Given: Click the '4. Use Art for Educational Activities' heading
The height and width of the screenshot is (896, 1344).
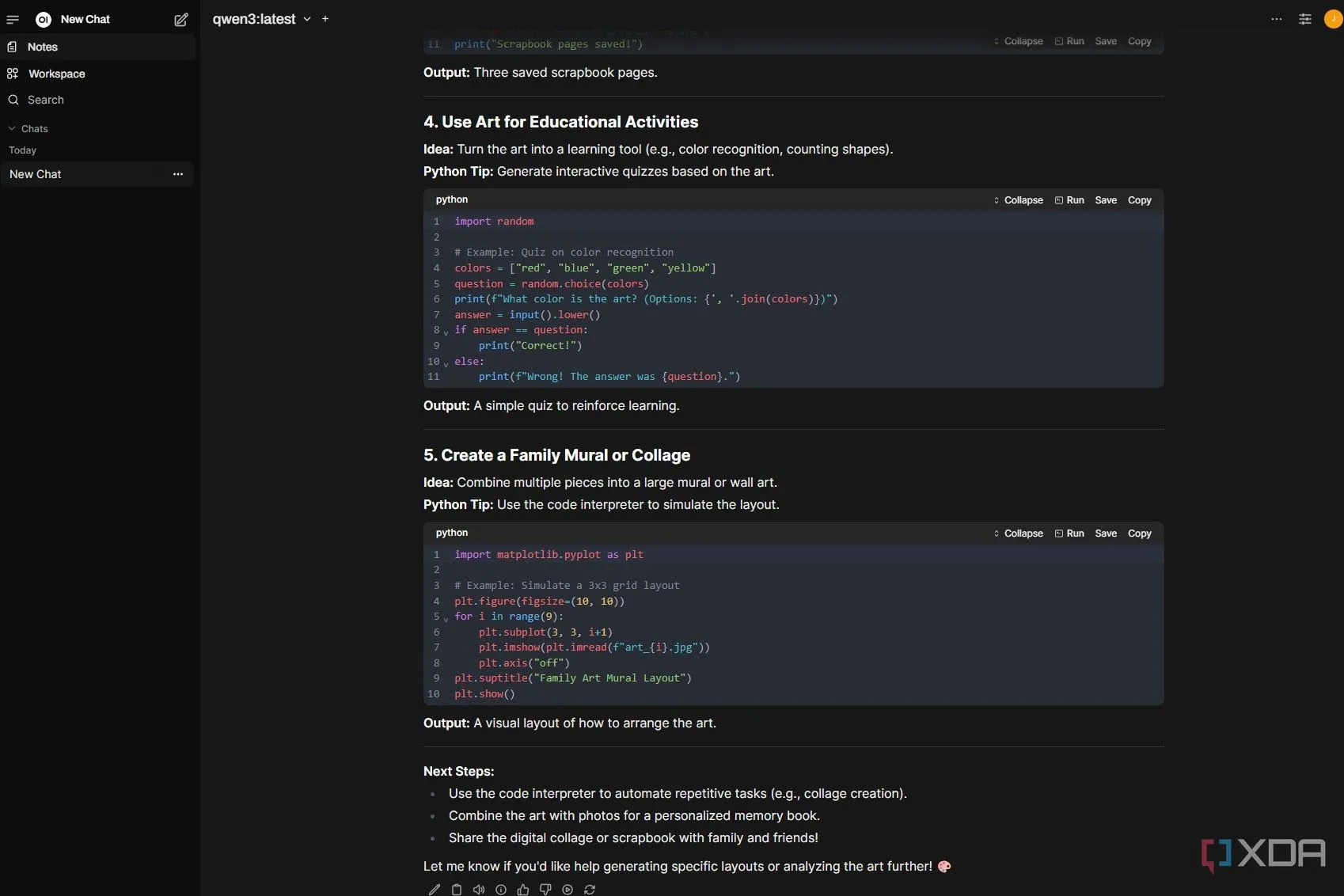Looking at the screenshot, I should click(x=560, y=122).
